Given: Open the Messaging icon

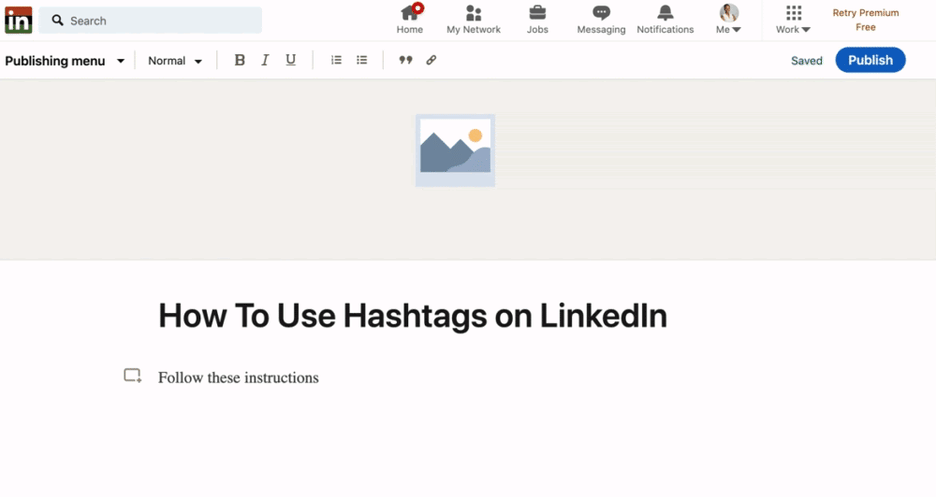Looking at the screenshot, I should click(601, 14).
